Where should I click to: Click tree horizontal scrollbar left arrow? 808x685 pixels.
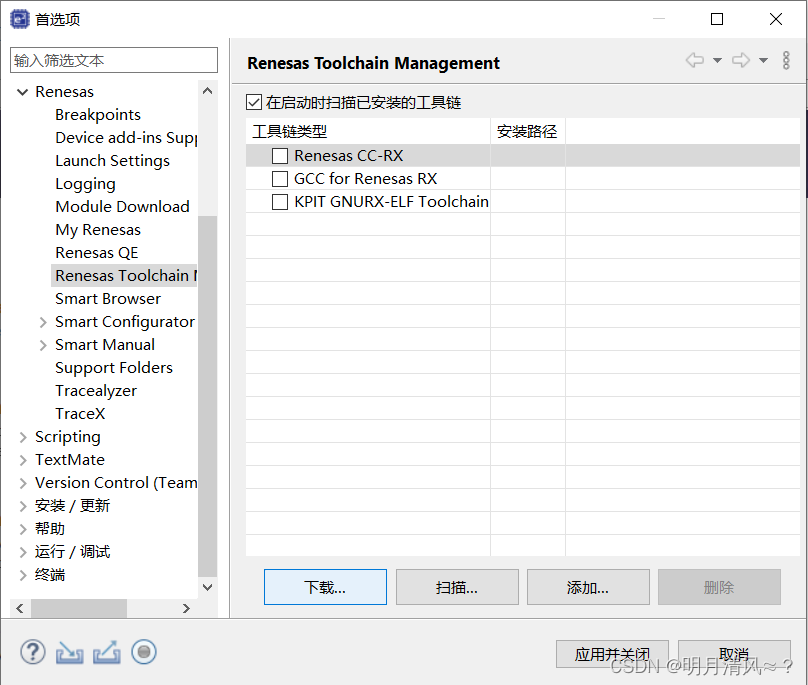[x=20, y=609]
